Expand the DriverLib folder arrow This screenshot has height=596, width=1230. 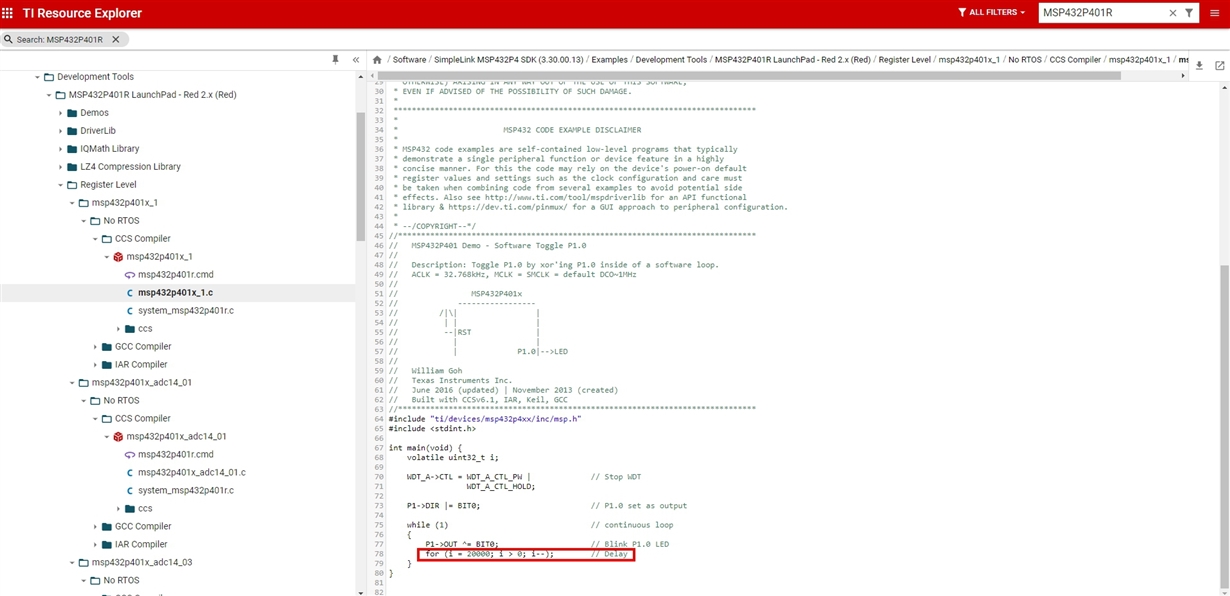point(60,131)
